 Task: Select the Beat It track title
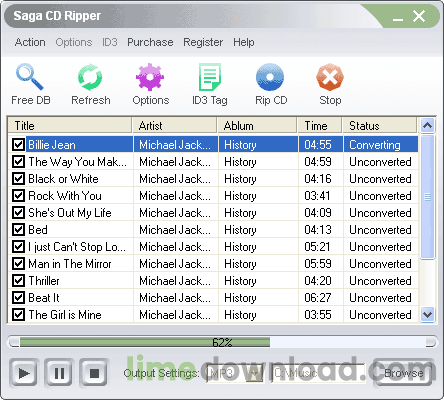44,298
